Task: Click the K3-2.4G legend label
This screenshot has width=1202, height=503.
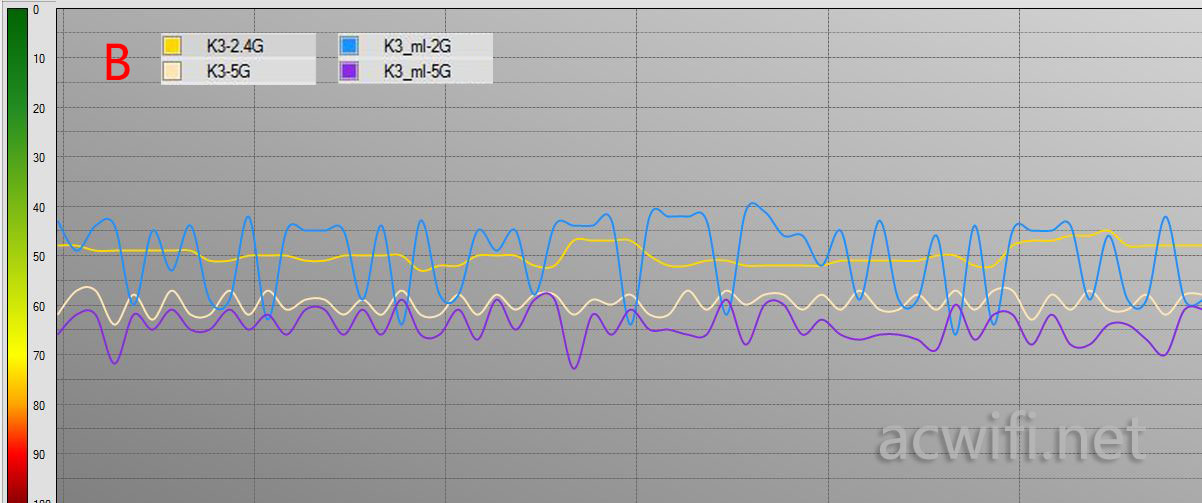Action: tap(235, 45)
